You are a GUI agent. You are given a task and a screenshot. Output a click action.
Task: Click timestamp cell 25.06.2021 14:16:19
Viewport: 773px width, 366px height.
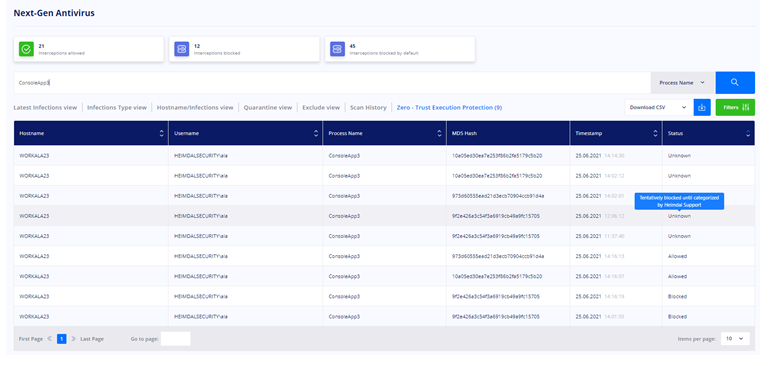click(x=600, y=296)
